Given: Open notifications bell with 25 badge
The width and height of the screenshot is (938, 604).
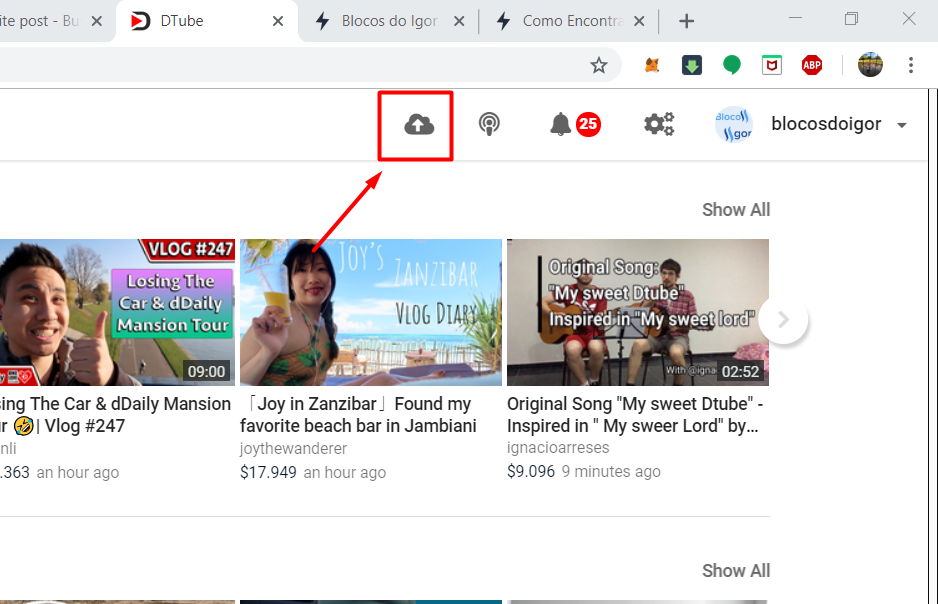Looking at the screenshot, I should [562, 124].
